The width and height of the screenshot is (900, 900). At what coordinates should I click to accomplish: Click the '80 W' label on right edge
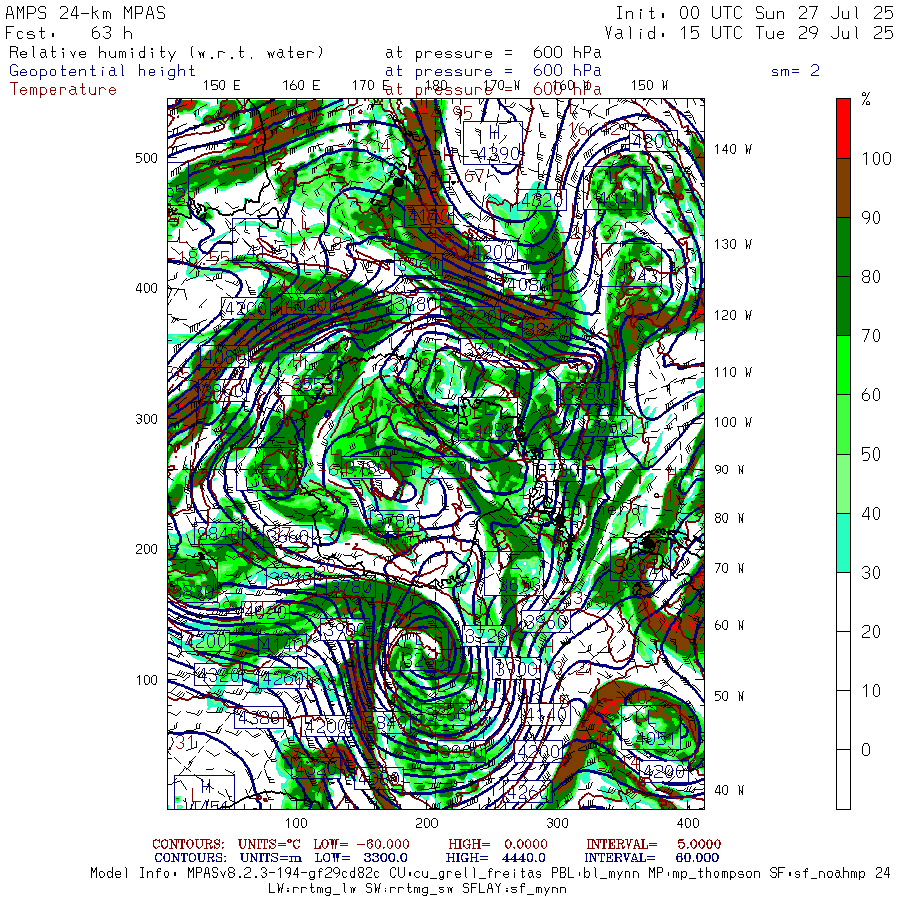point(728,518)
